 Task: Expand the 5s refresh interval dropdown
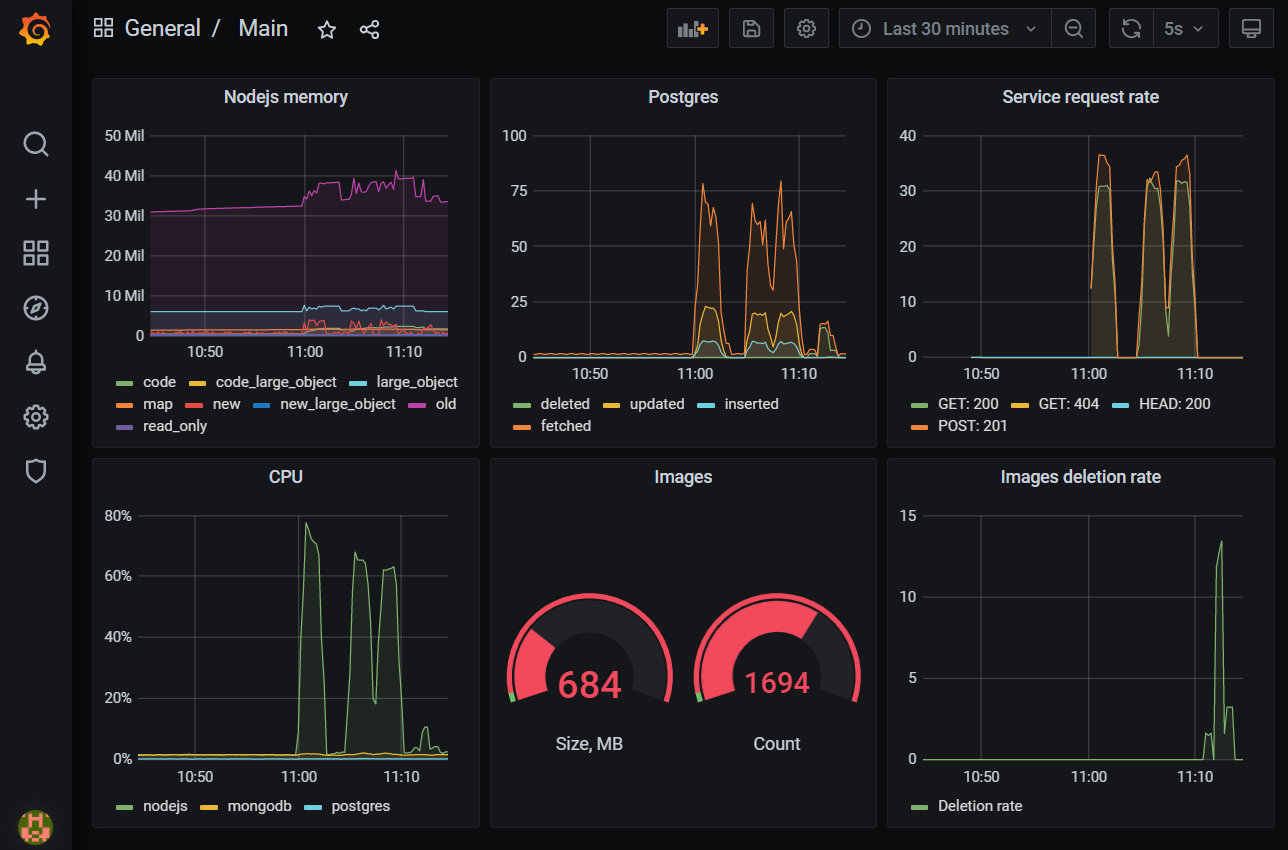tap(1185, 29)
